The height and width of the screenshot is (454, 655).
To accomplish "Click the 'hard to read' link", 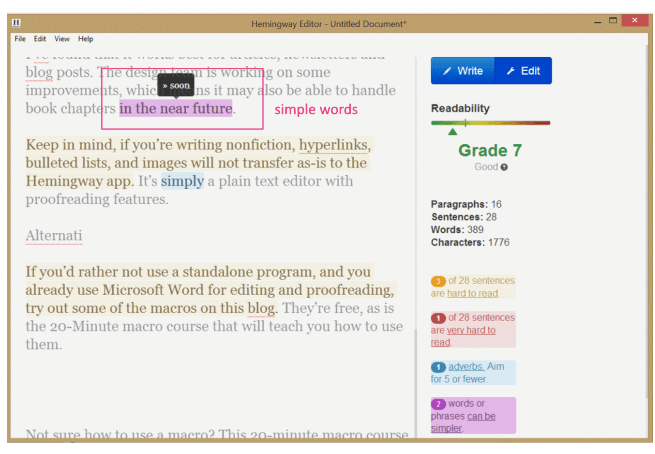I will pos(472,293).
